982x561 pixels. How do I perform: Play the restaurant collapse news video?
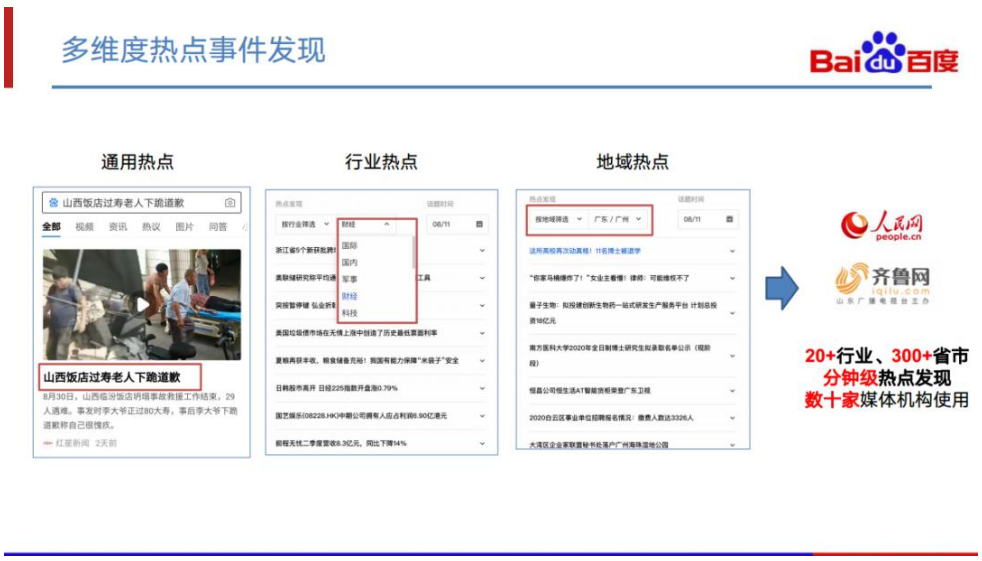click(x=143, y=304)
